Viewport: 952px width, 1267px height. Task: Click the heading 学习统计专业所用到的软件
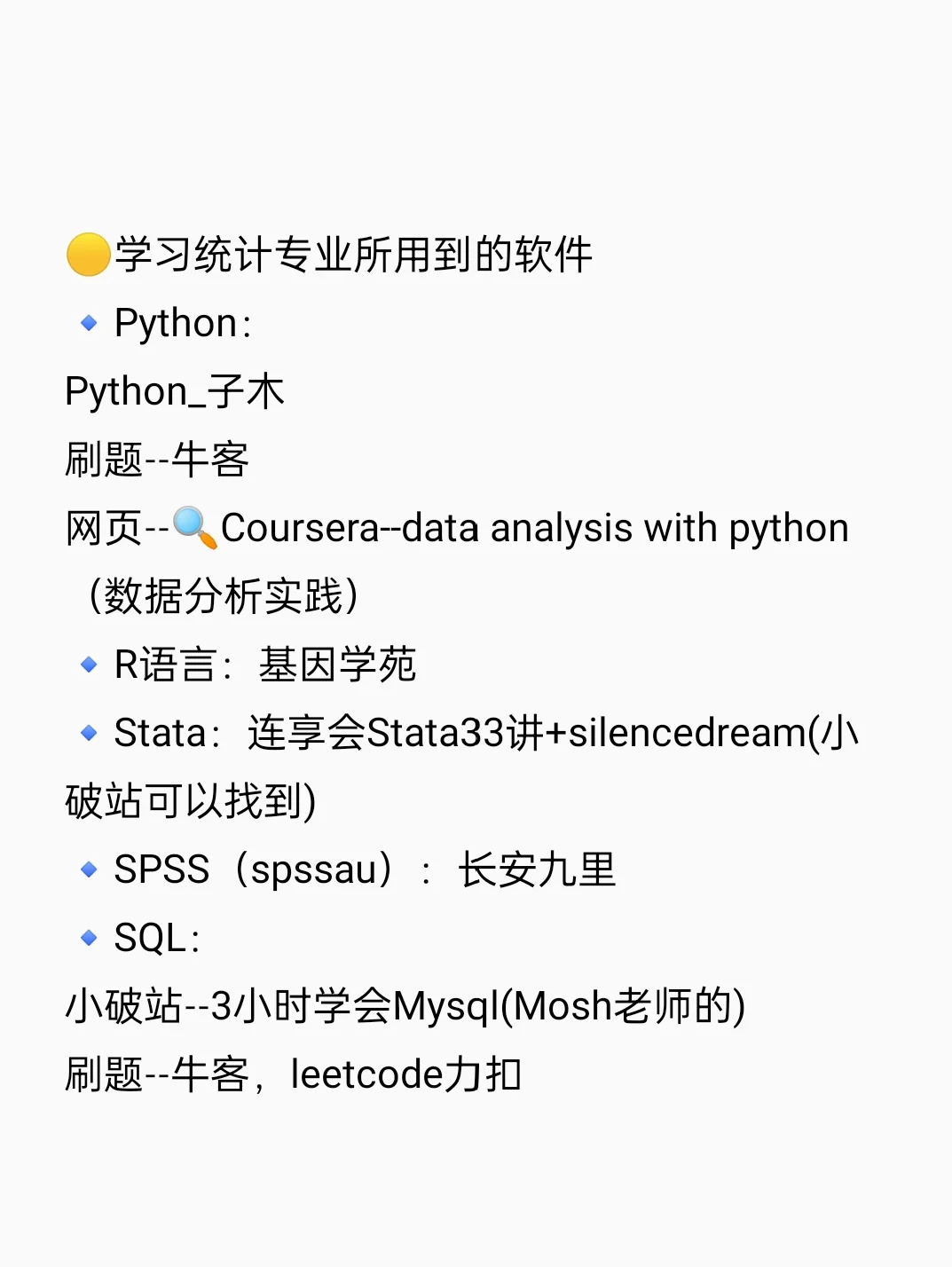[x=353, y=255]
